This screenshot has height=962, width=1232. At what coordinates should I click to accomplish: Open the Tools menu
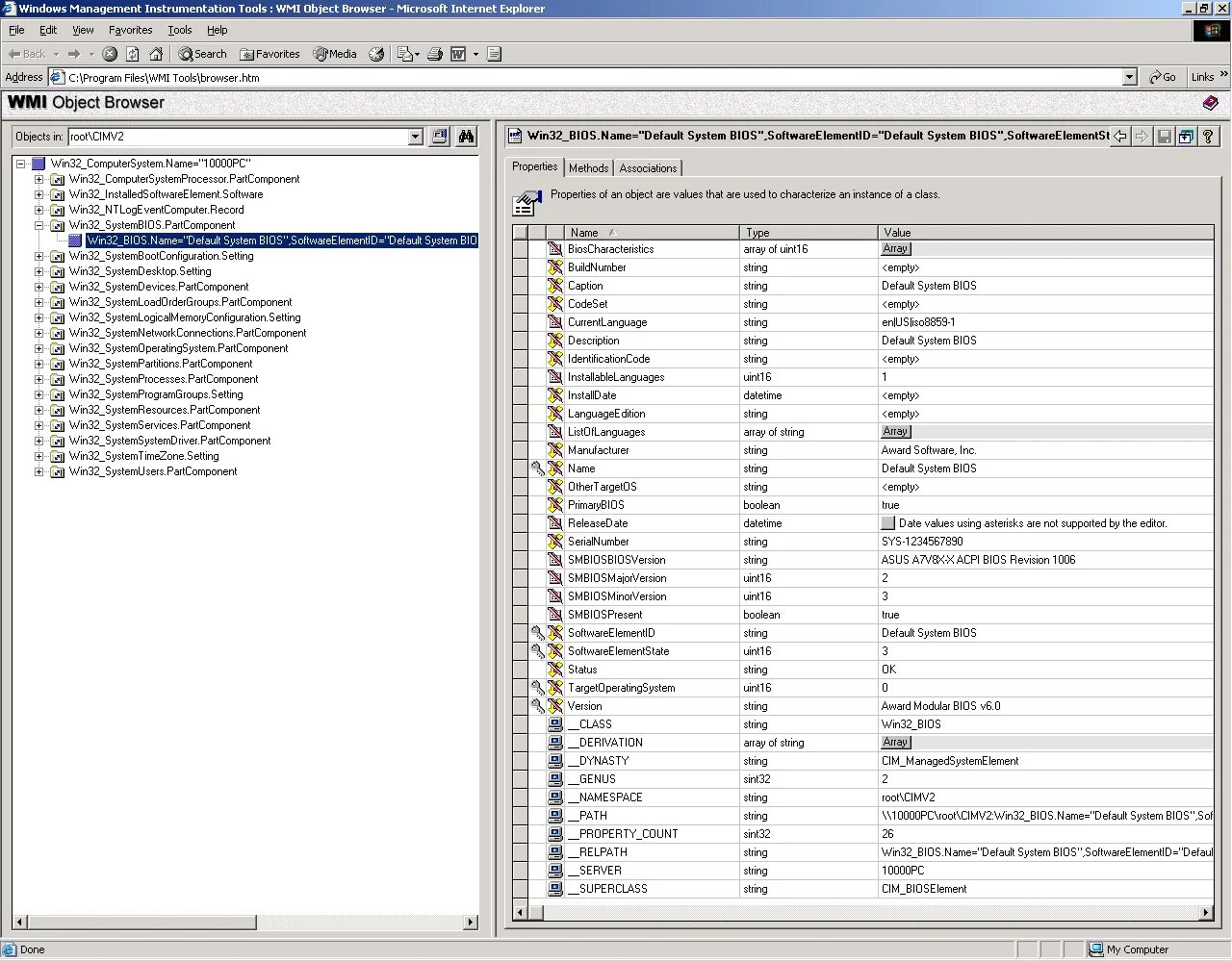pyautogui.click(x=180, y=30)
